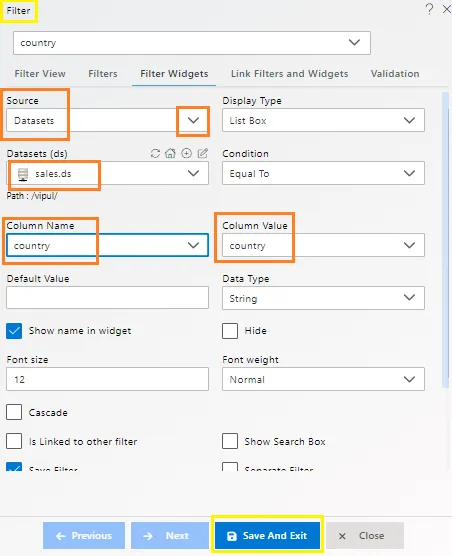452x556 pixels.
Task: Click the edit dataset pencil icon
Action: (x=203, y=153)
